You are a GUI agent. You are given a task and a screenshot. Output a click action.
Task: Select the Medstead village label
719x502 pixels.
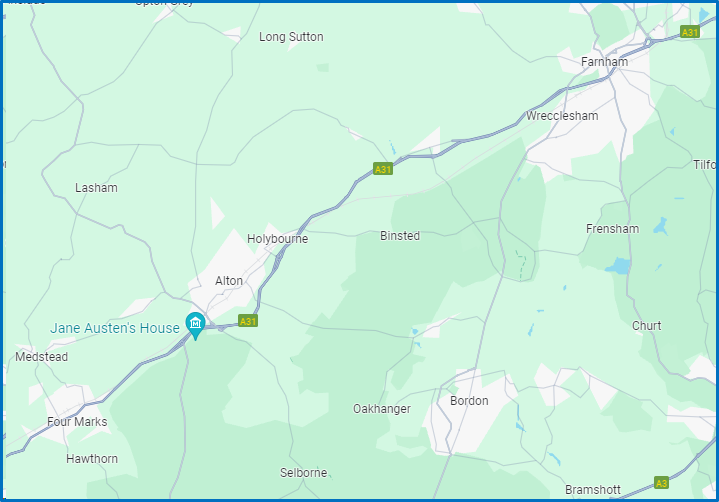click(41, 357)
